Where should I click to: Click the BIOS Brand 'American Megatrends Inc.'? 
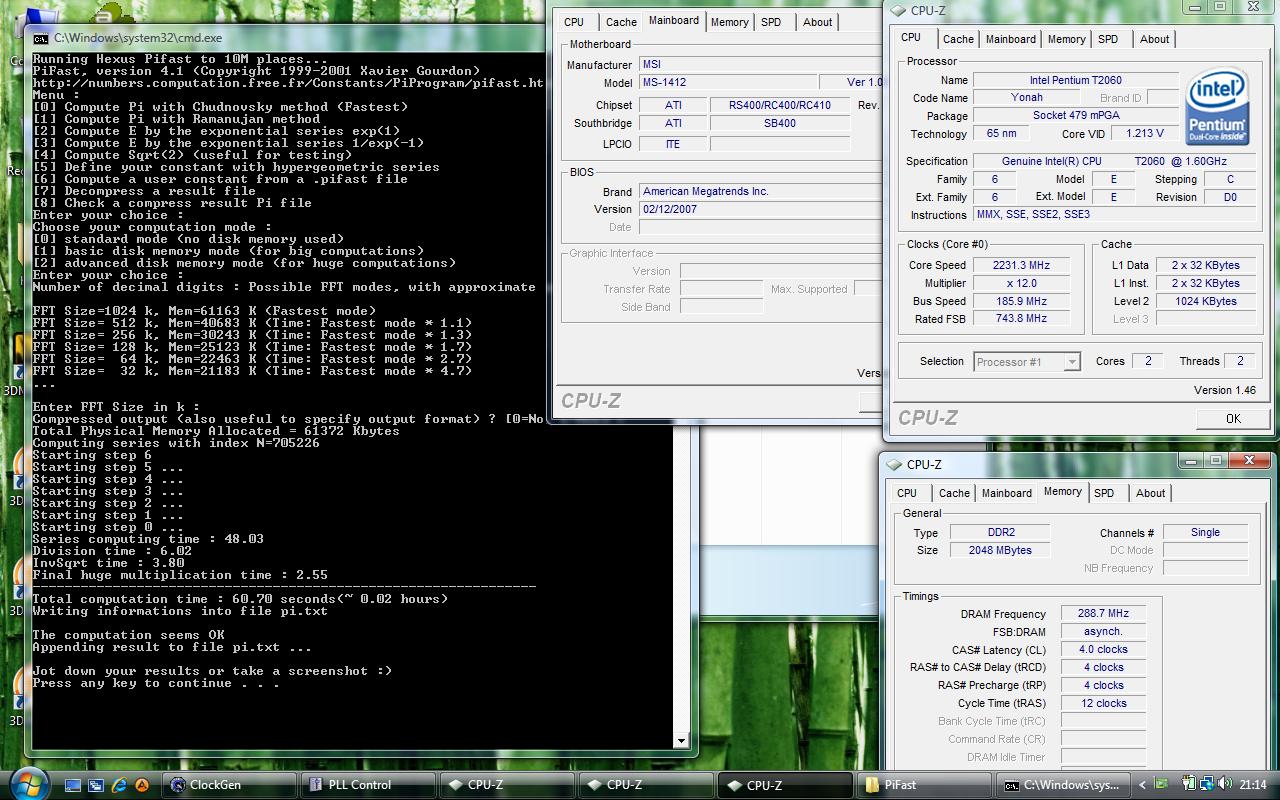tap(761, 191)
